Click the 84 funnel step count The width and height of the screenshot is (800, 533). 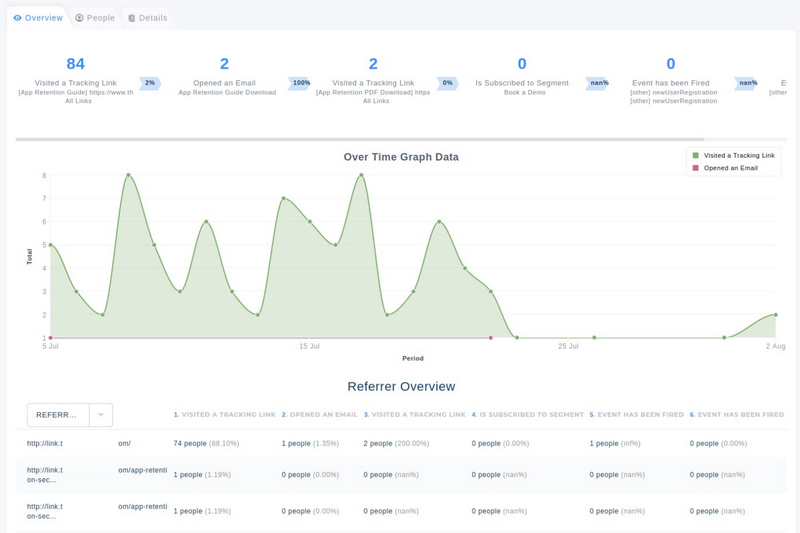(x=76, y=64)
